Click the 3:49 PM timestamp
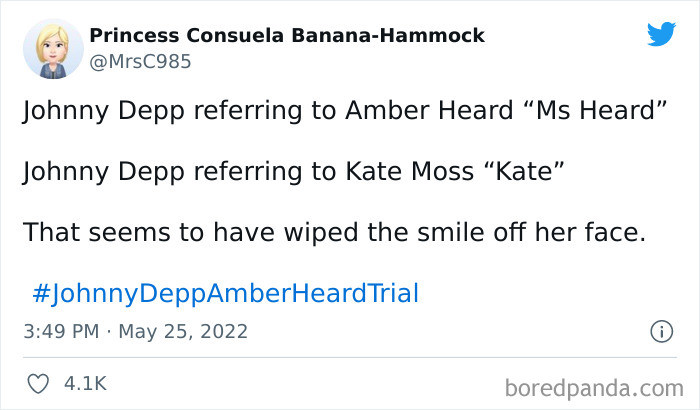700x410 pixels. coord(61,331)
